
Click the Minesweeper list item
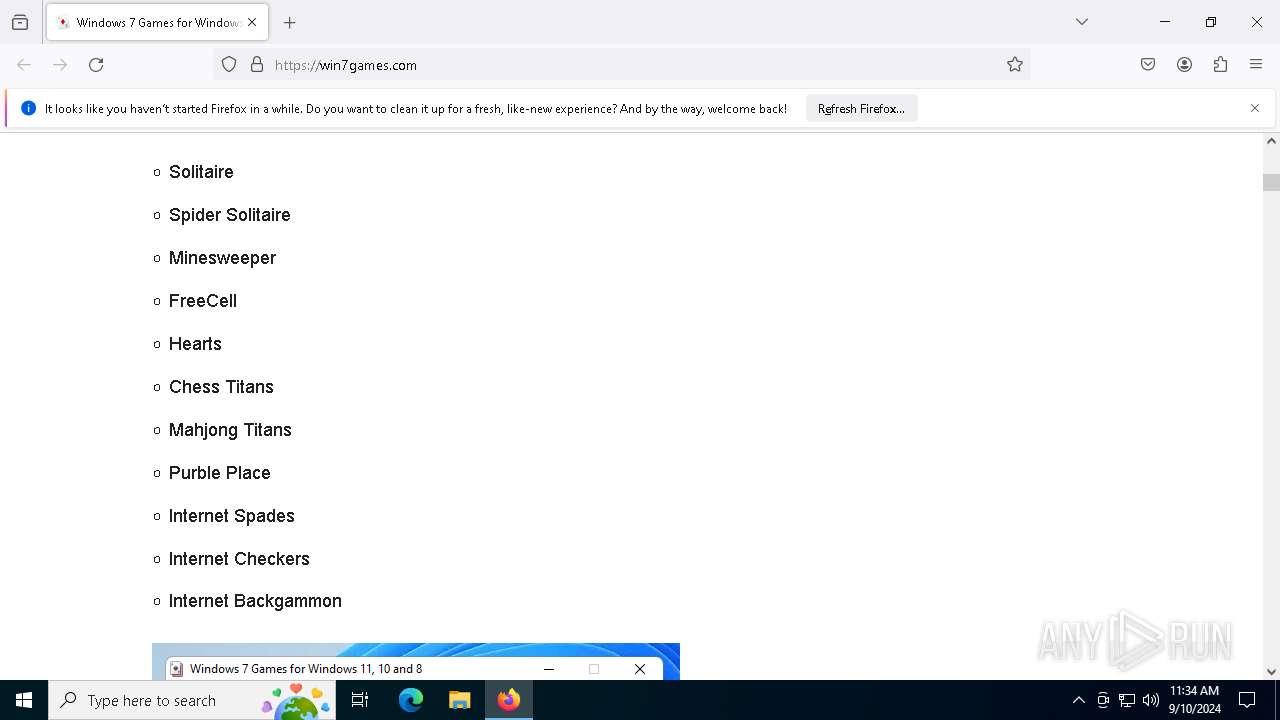[x=222, y=258]
